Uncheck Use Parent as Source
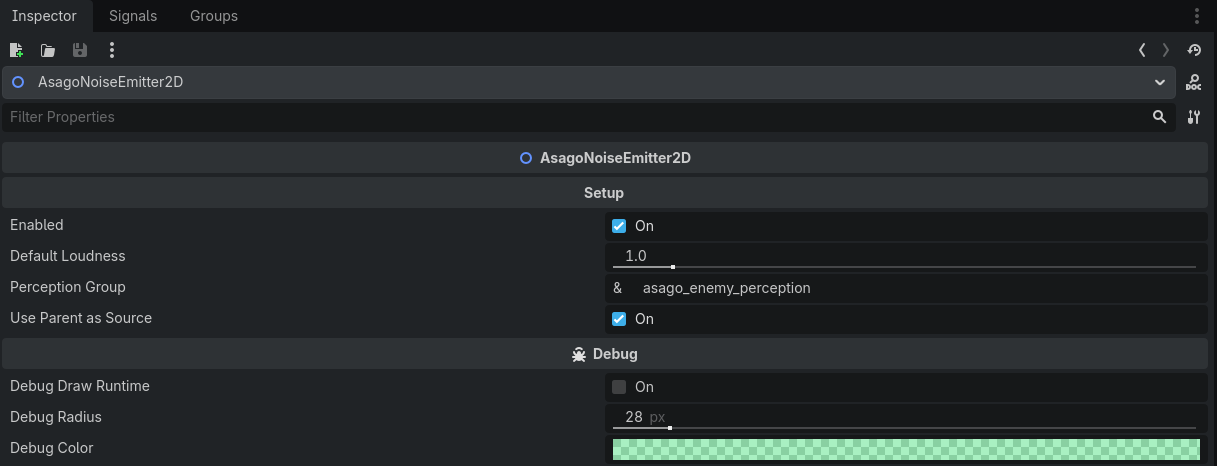This screenshot has width=1217, height=466. tap(619, 319)
